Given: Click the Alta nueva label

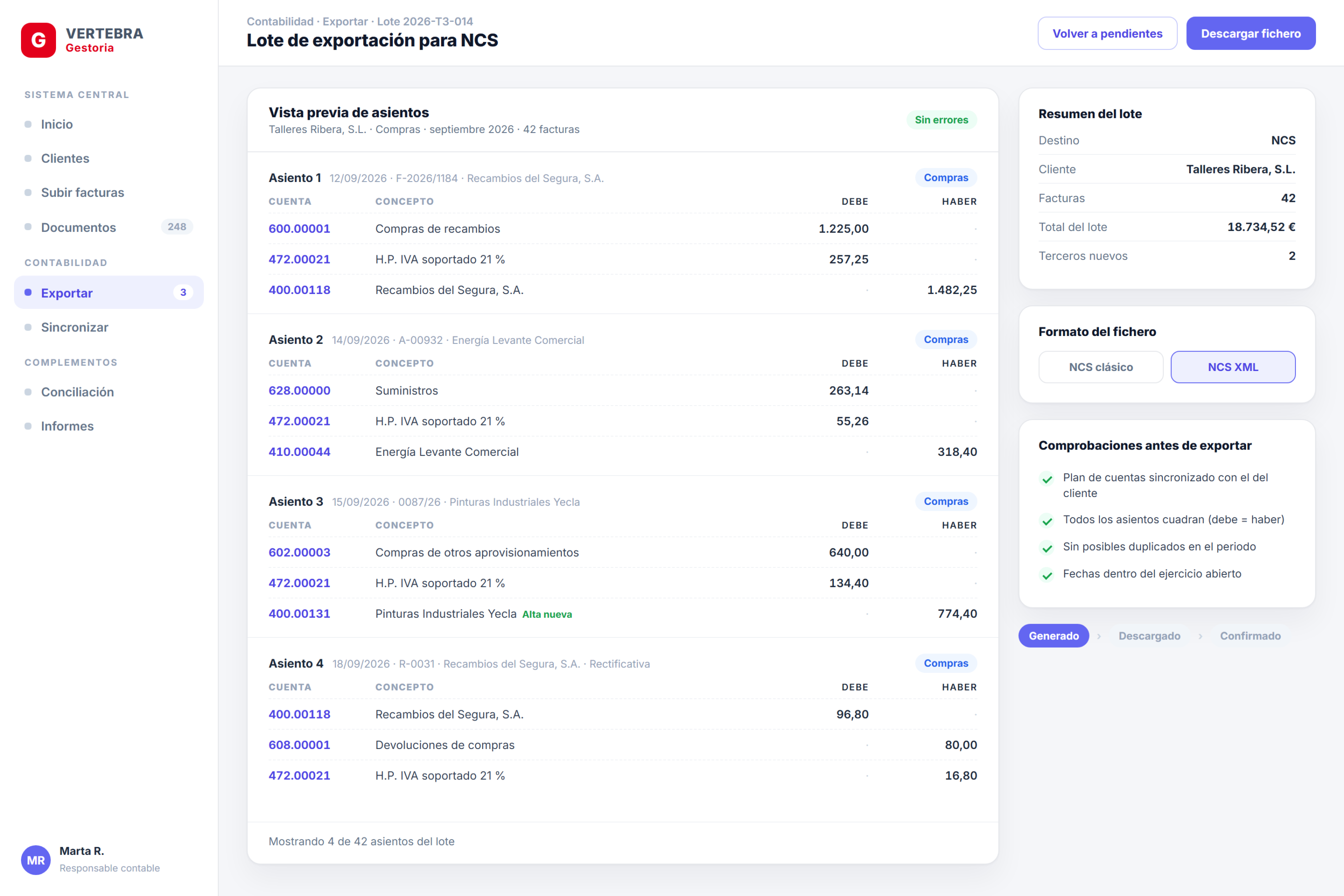Looking at the screenshot, I should 547,614.
